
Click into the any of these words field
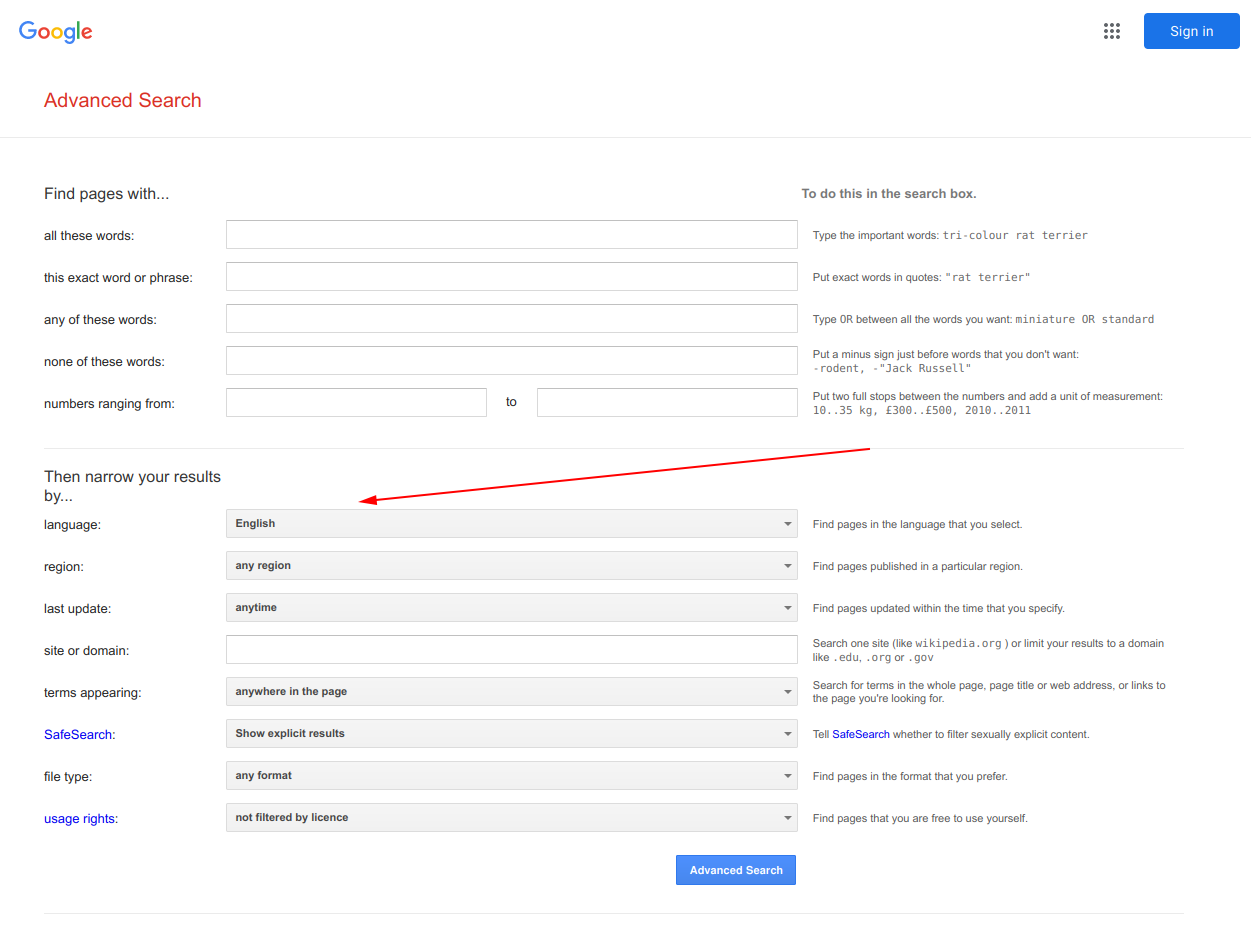click(x=512, y=319)
